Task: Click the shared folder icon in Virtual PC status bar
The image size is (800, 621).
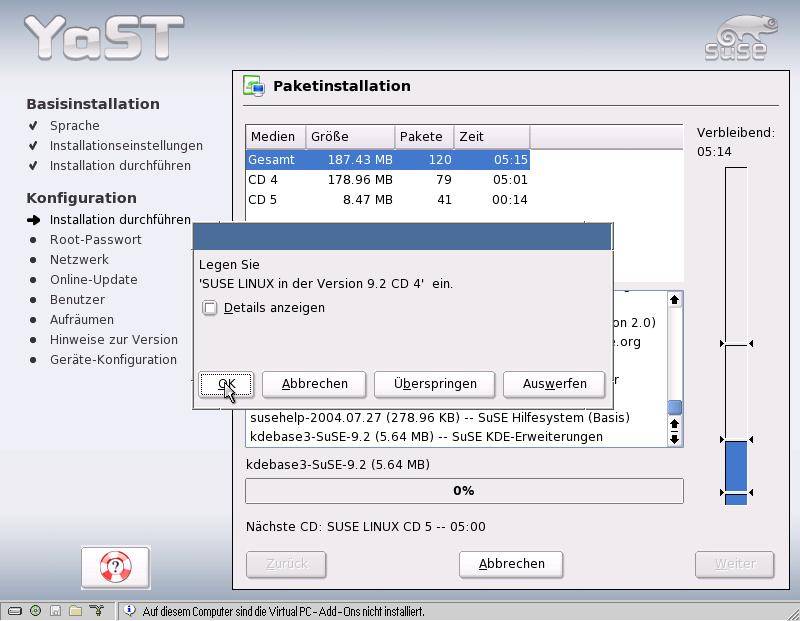Action: click(x=76, y=610)
